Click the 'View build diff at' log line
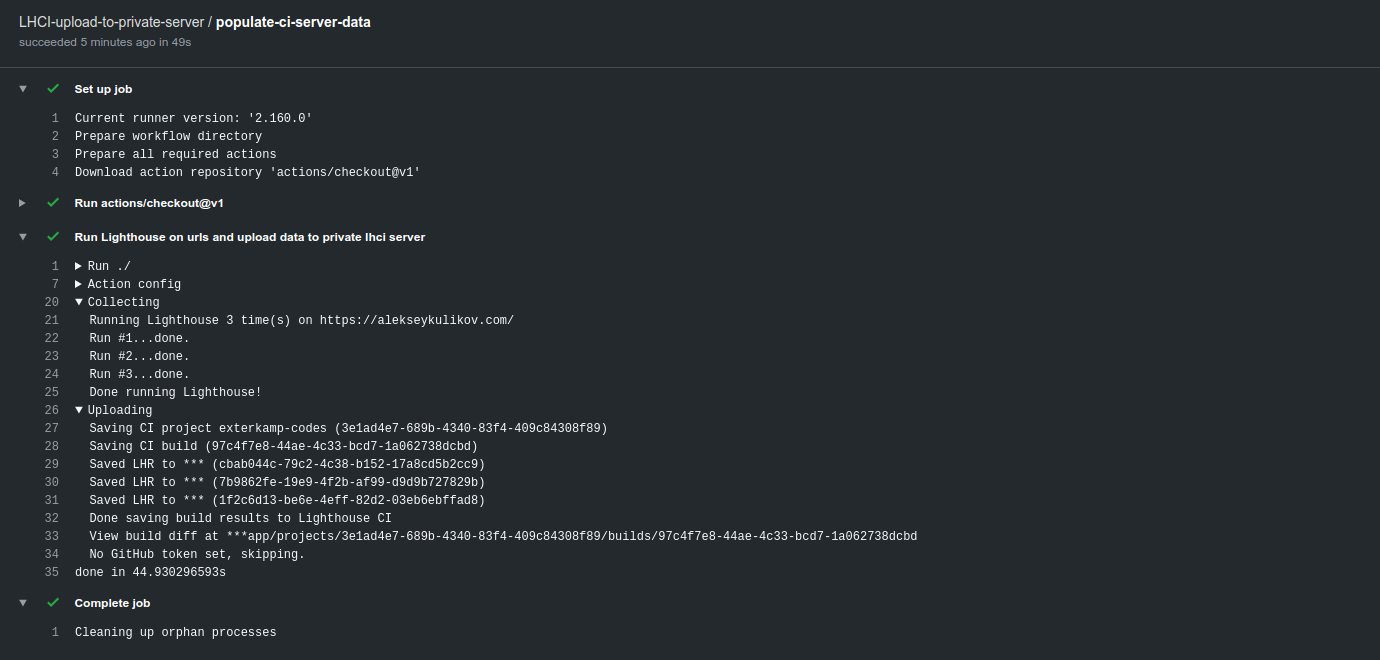The width and height of the screenshot is (1380, 660). pyautogui.click(x=503, y=536)
